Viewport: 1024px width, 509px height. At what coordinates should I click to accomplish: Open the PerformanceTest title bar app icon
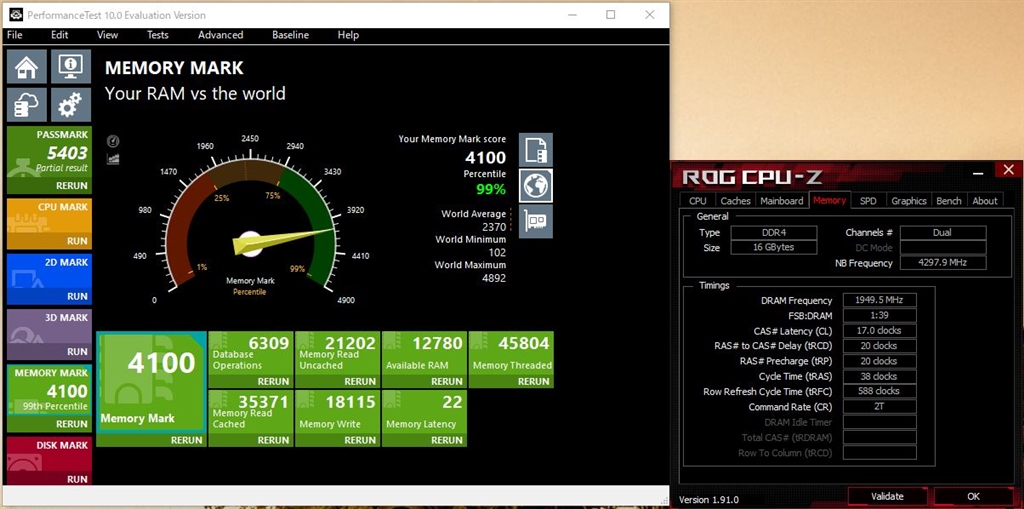16,14
